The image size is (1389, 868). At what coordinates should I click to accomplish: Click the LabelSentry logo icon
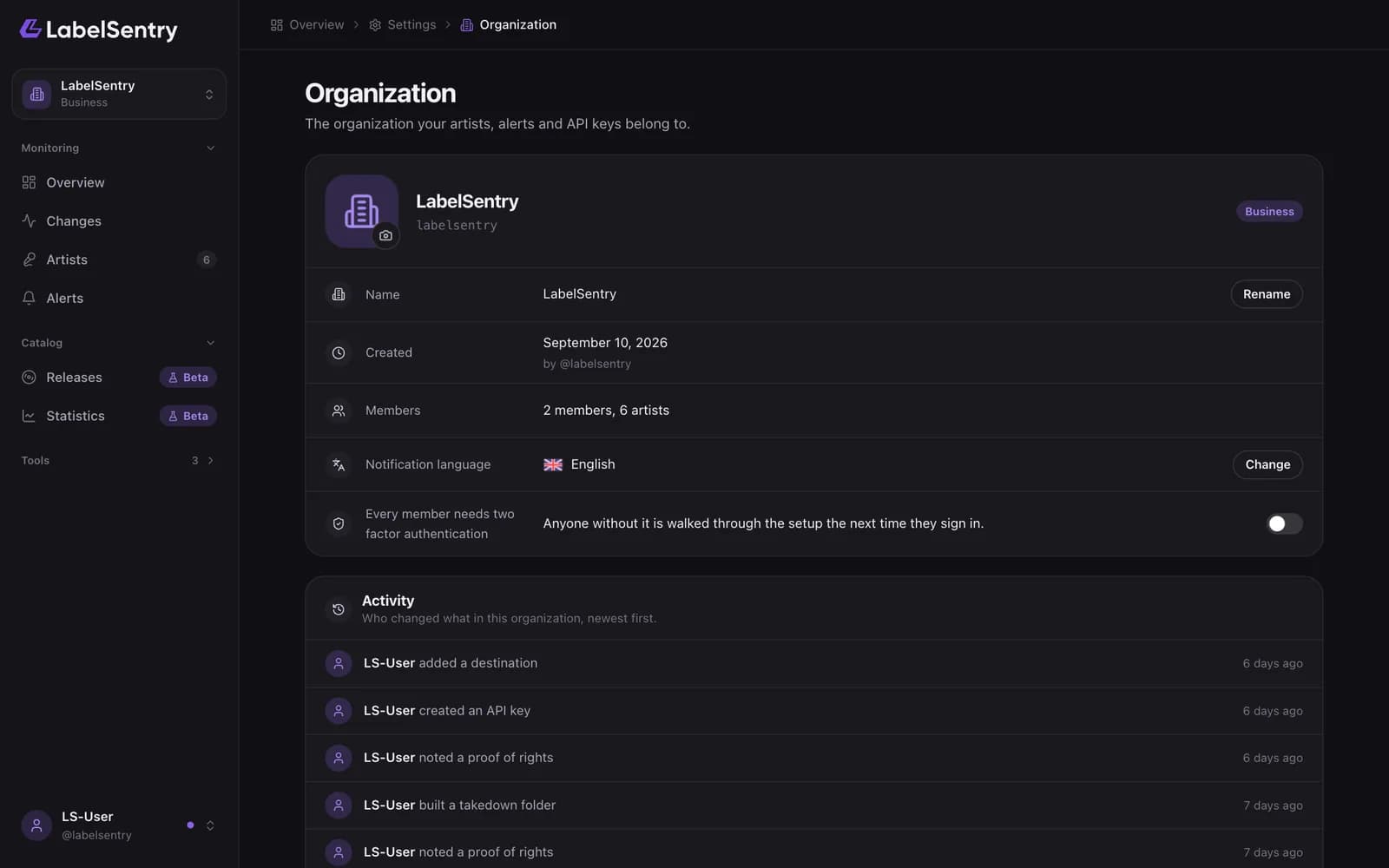30,30
